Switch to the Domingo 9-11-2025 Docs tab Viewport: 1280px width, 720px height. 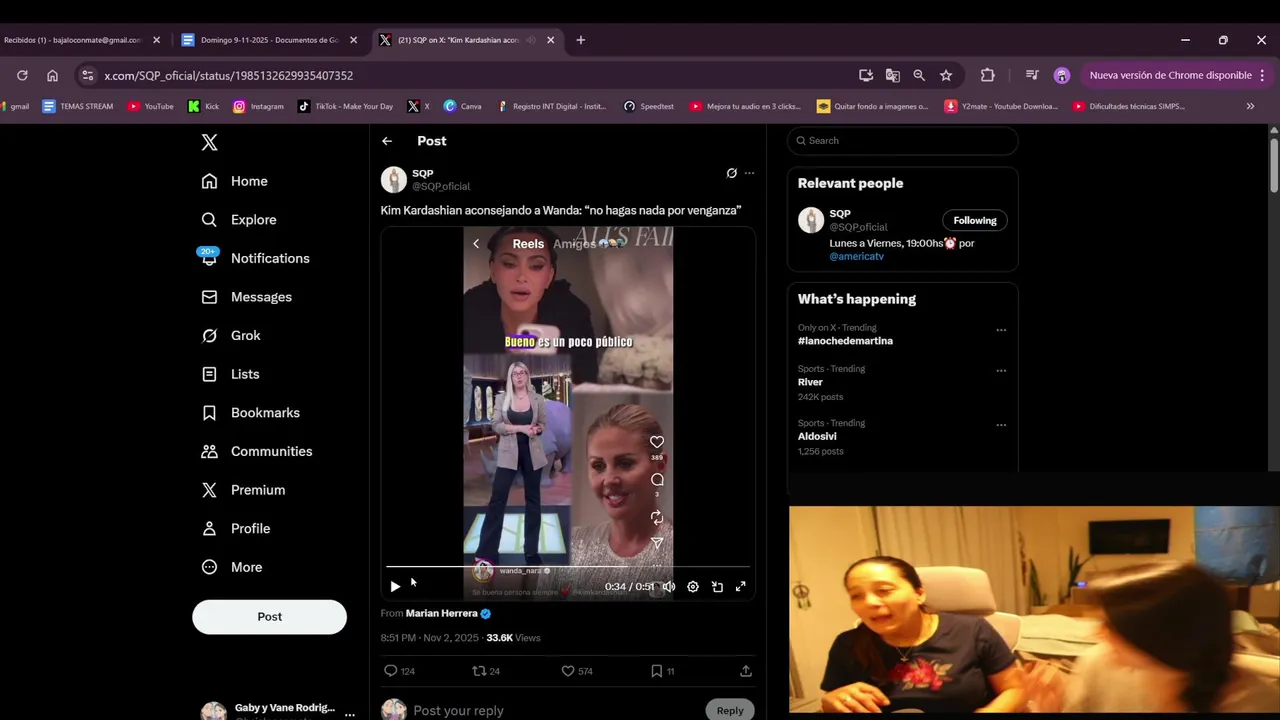click(x=270, y=40)
